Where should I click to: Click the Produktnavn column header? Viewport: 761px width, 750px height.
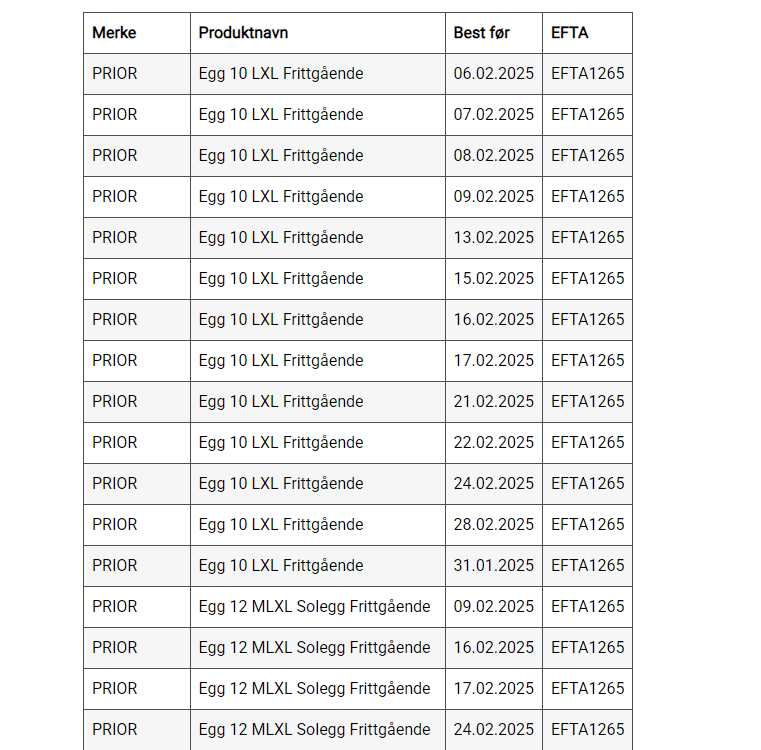(x=243, y=33)
